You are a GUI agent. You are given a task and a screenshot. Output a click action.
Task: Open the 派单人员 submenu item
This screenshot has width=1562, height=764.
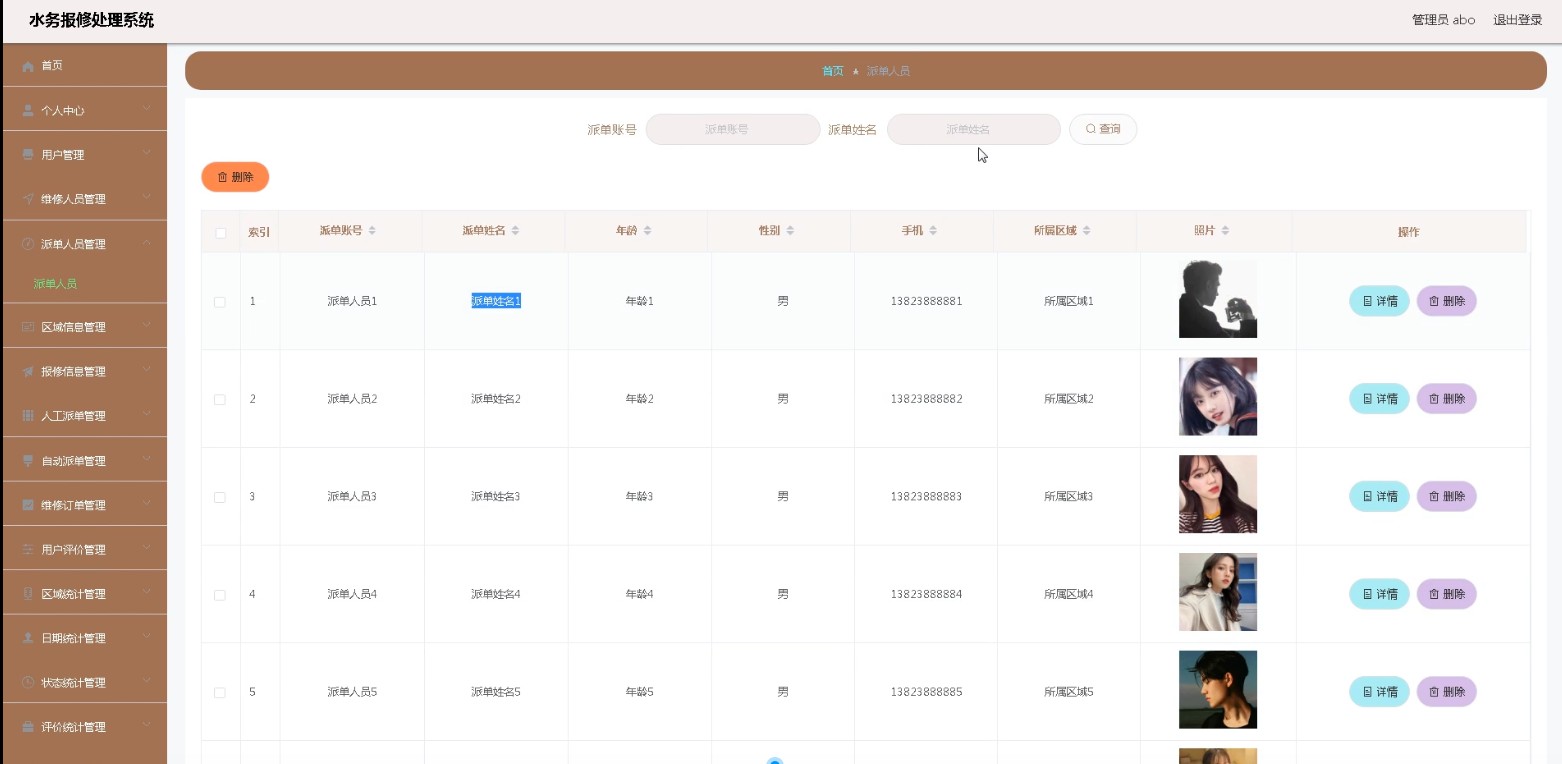pos(55,284)
